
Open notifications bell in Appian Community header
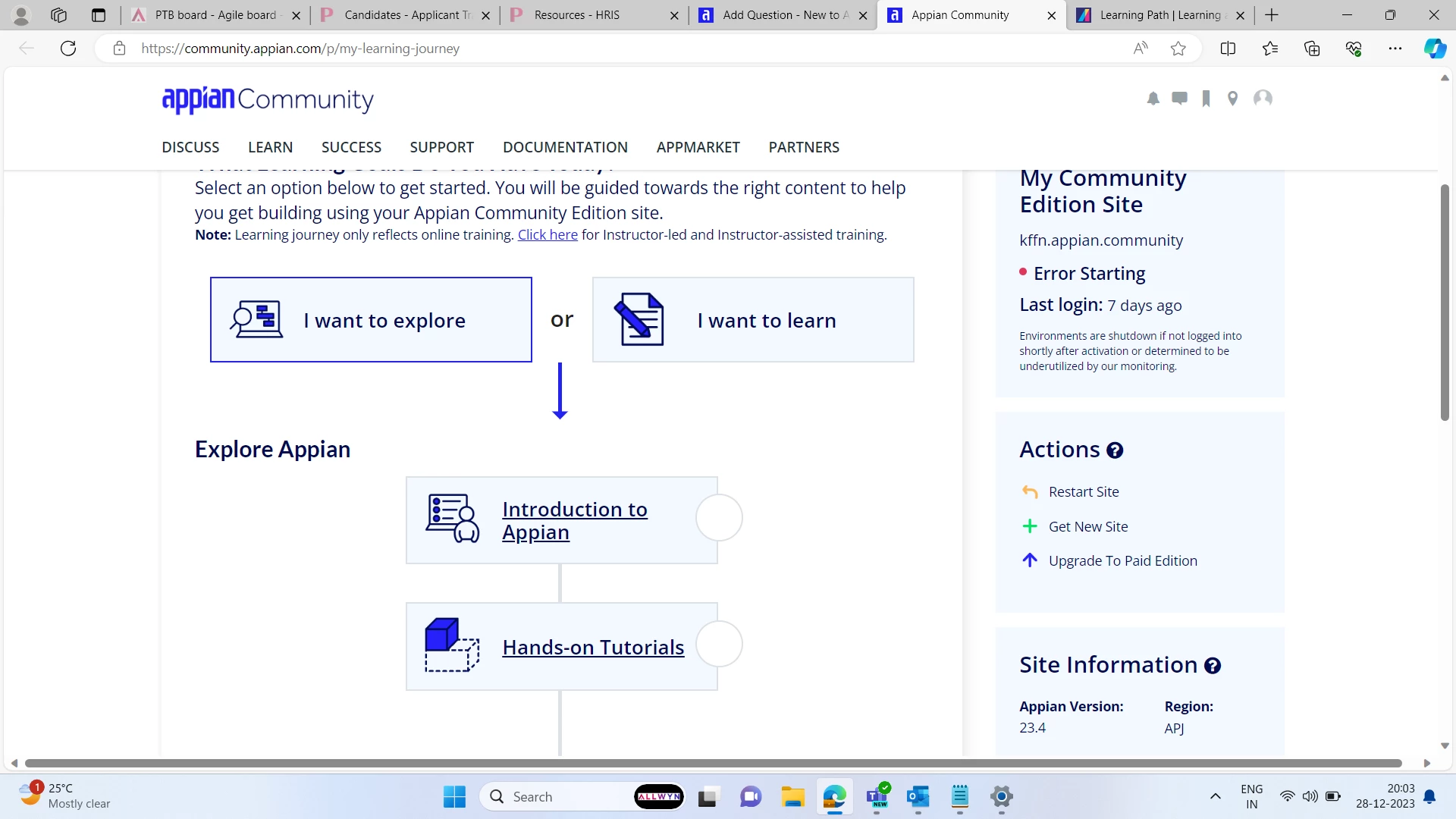click(x=1153, y=99)
